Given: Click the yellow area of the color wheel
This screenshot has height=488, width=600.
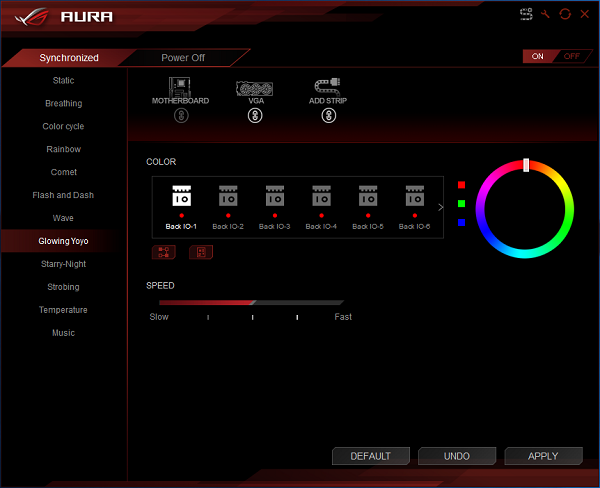Looking at the screenshot, I should (561, 182).
